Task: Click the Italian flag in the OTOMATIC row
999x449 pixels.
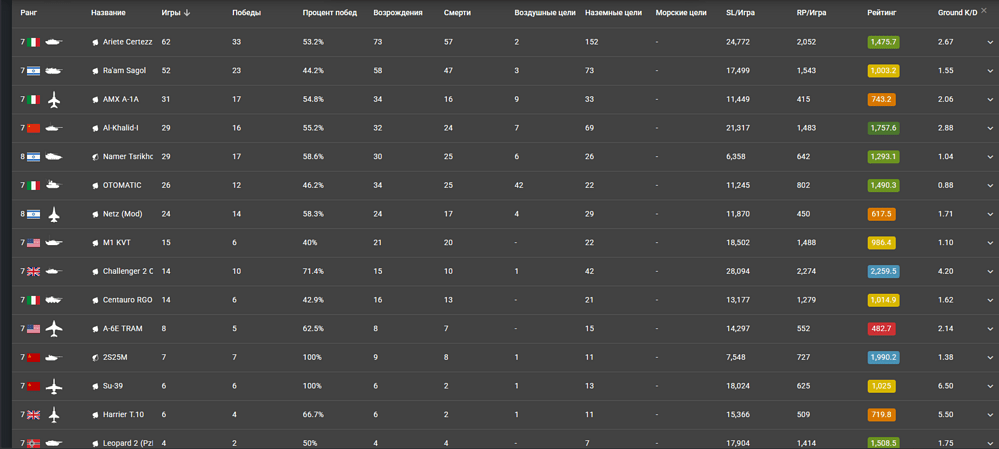Action: pyautogui.click(x=34, y=186)
